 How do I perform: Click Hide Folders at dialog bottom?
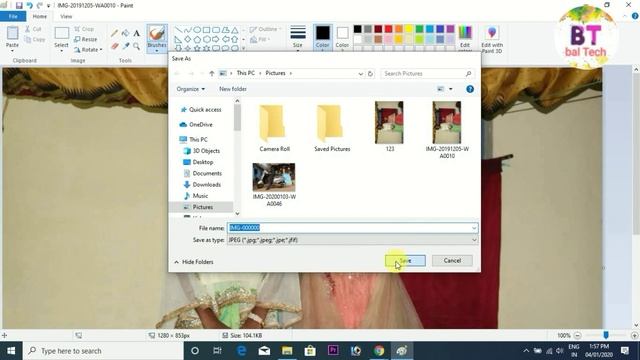[x=194, y=262]
